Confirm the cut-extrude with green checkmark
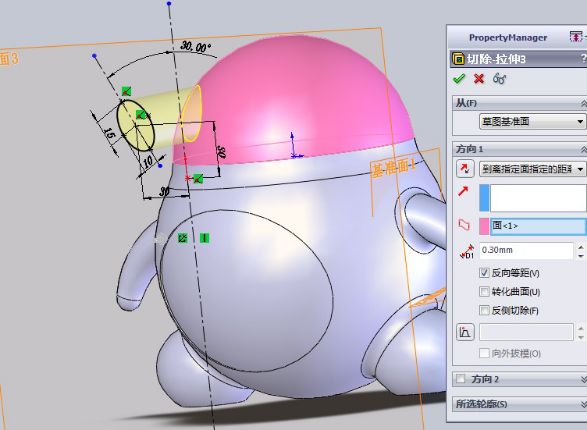The width and height of the screenshot is (587, 430). (459, 79)
